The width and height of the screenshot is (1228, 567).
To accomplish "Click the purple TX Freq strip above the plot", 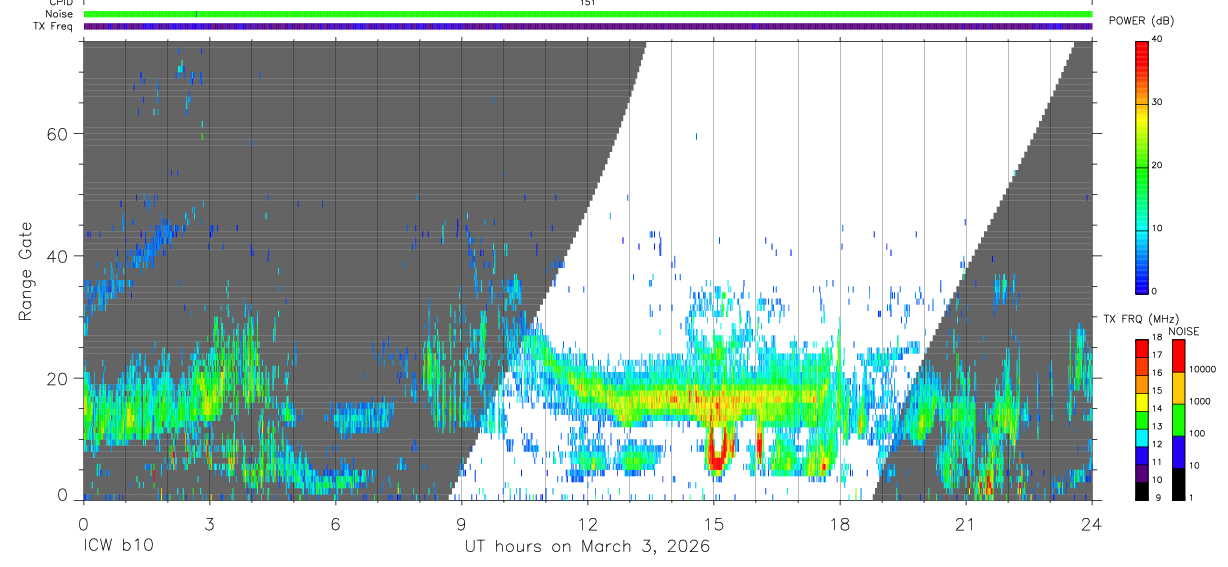I will pyautogui.click(x=588, y=26).
